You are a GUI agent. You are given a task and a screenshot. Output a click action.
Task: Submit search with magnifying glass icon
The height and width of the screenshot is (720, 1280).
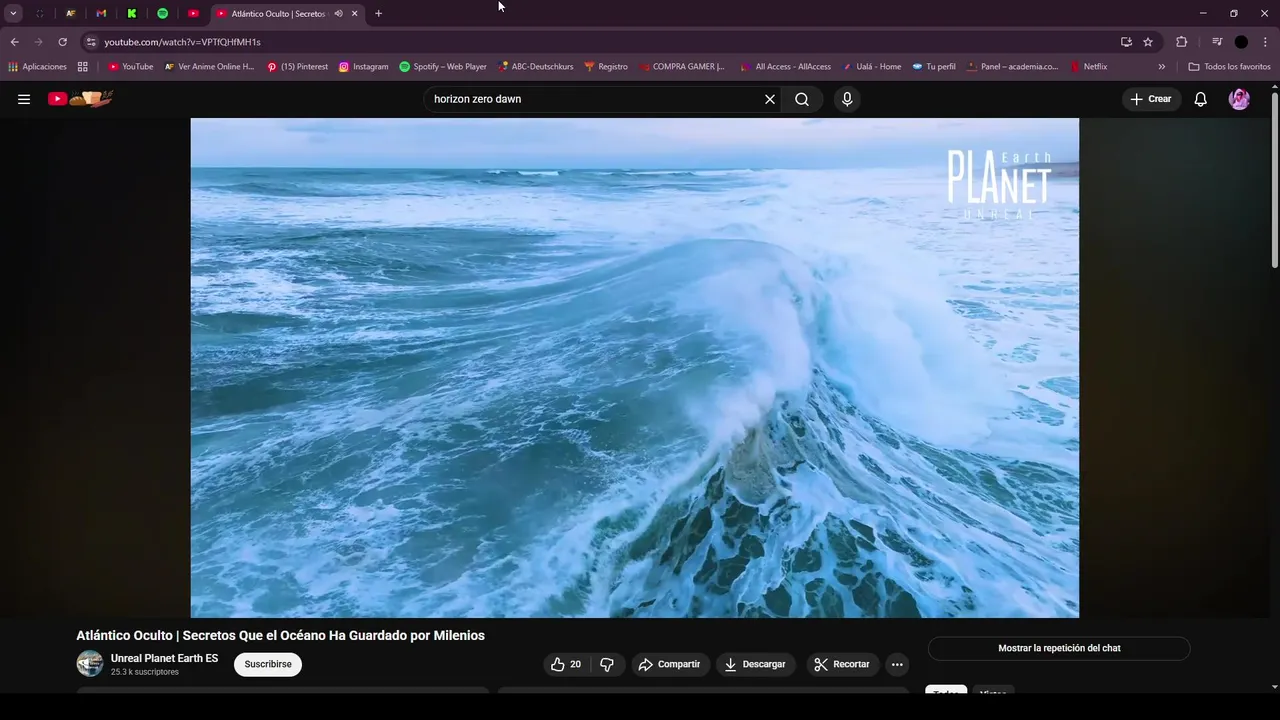pyautogui.click(x=802, y=99)
